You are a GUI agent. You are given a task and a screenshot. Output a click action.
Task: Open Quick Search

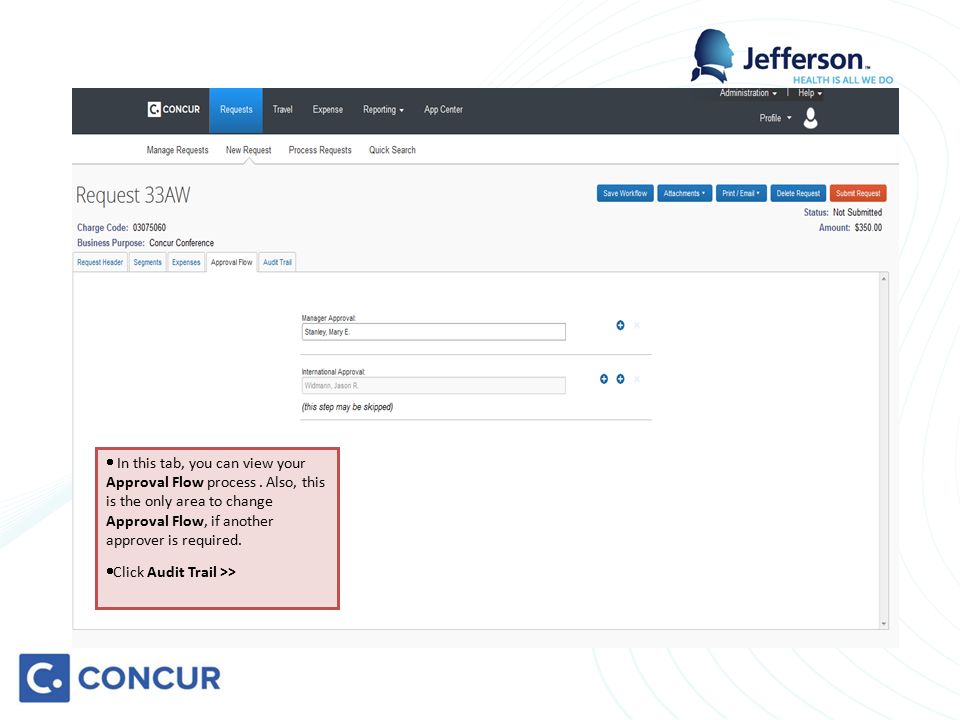(x=392, y=150)
